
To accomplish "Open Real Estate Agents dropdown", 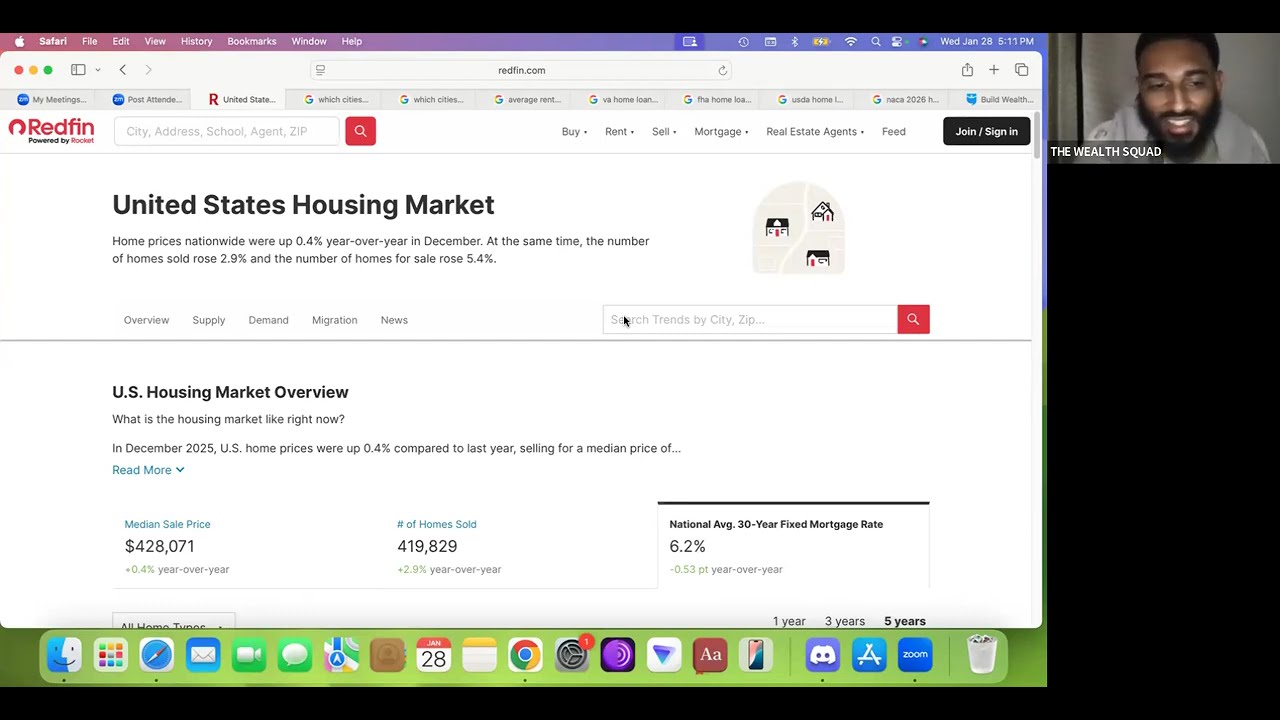I will coord(815,131).
